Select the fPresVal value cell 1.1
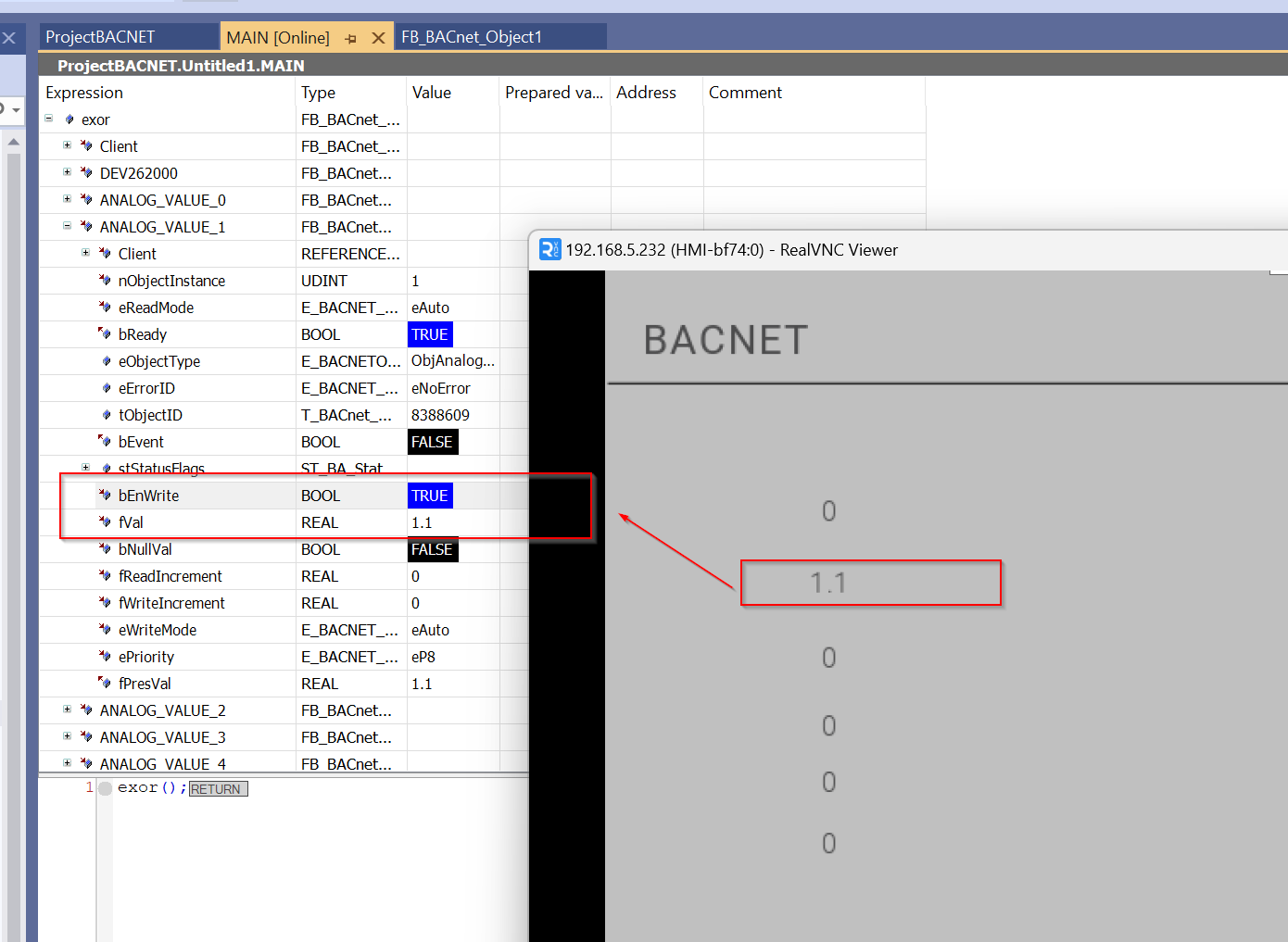This screenshot has width=1288, height=942. tap(453, 684)
